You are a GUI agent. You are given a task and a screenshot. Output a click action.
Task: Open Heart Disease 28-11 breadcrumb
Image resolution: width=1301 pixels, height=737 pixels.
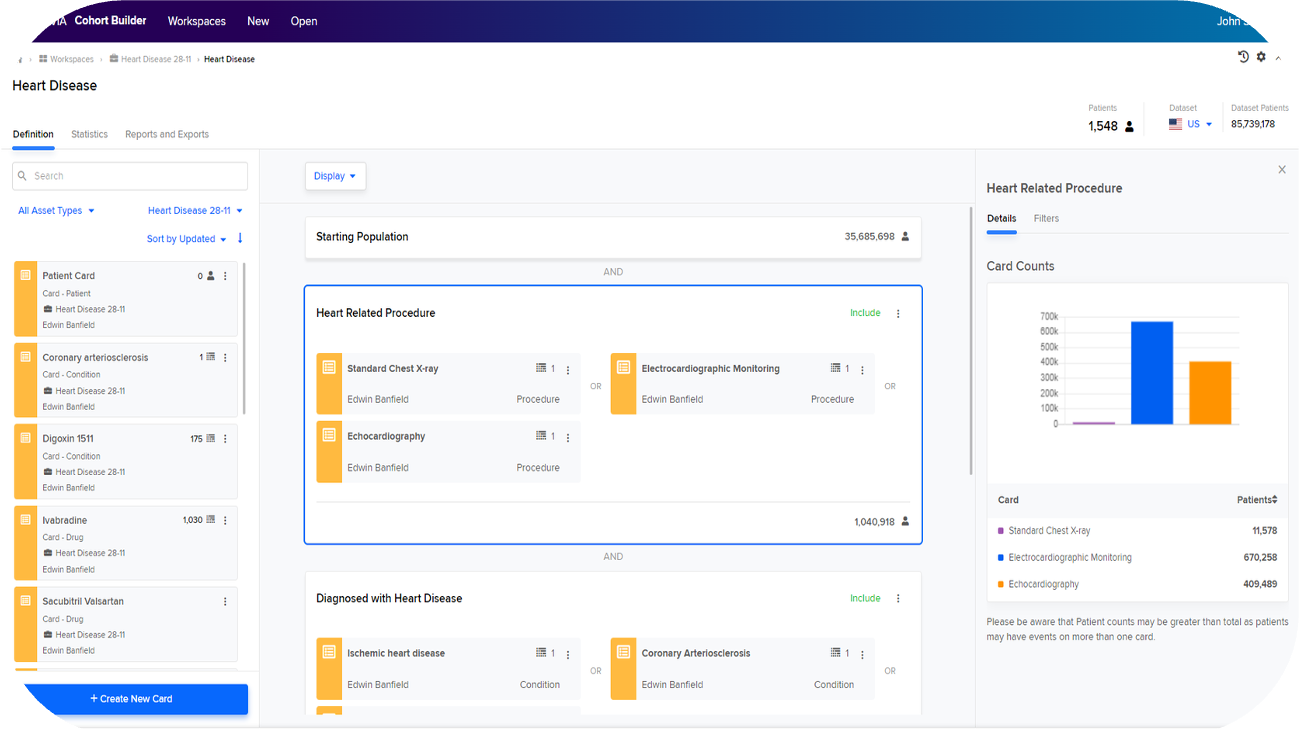tap(150, 59)
